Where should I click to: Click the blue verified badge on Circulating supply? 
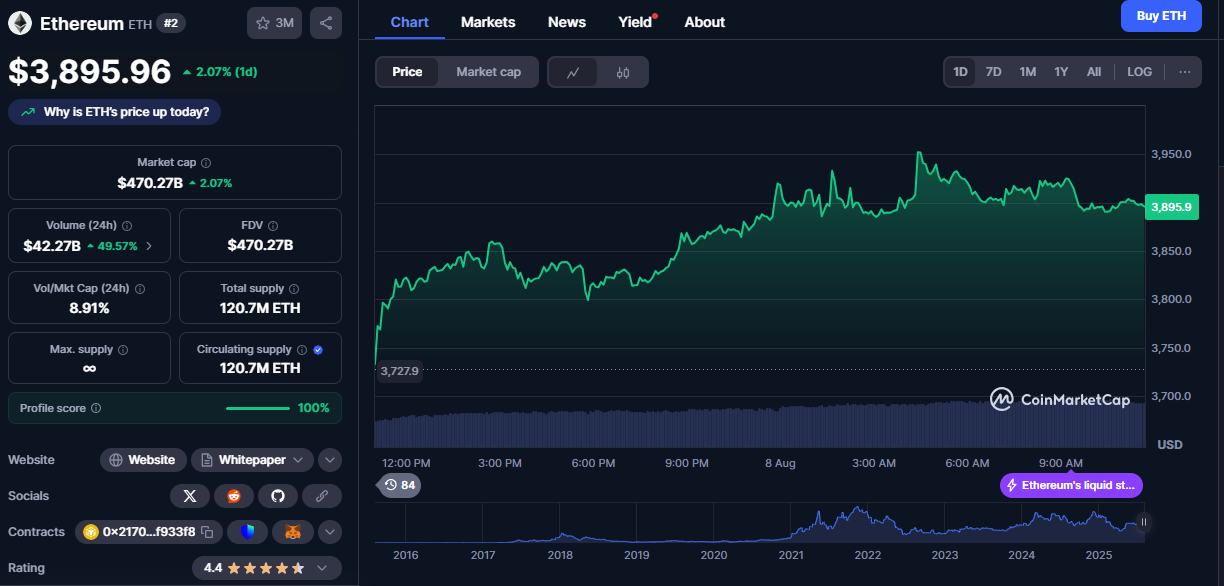coord(318,350)
